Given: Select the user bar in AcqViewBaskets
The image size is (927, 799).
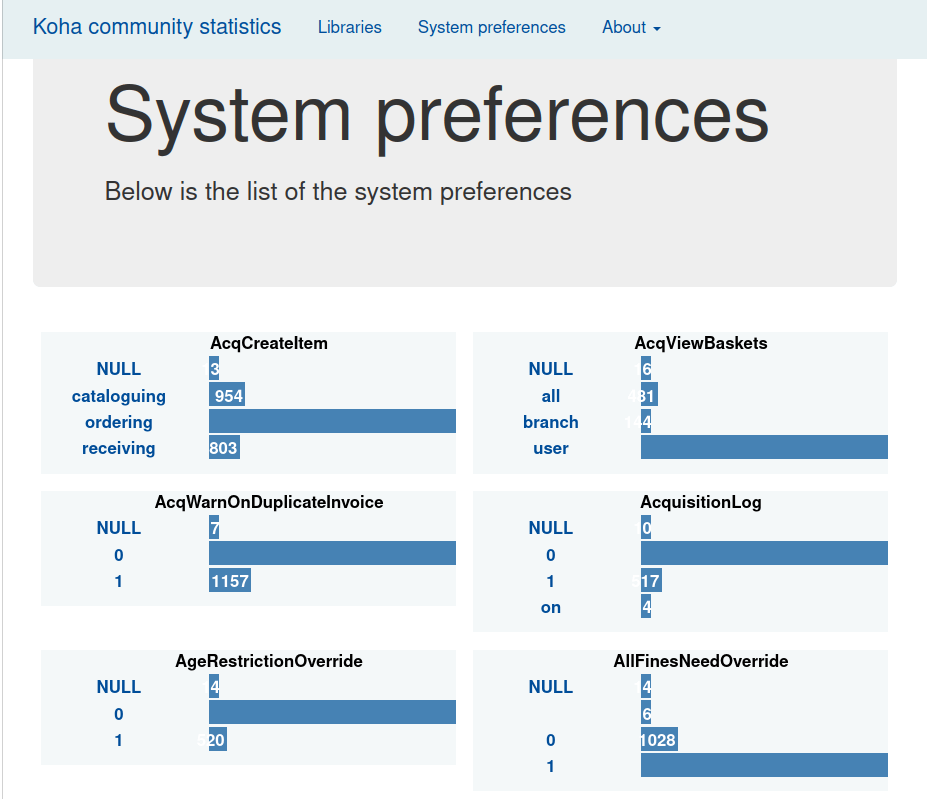Looking at the screenshot, I should coord(764,447).
